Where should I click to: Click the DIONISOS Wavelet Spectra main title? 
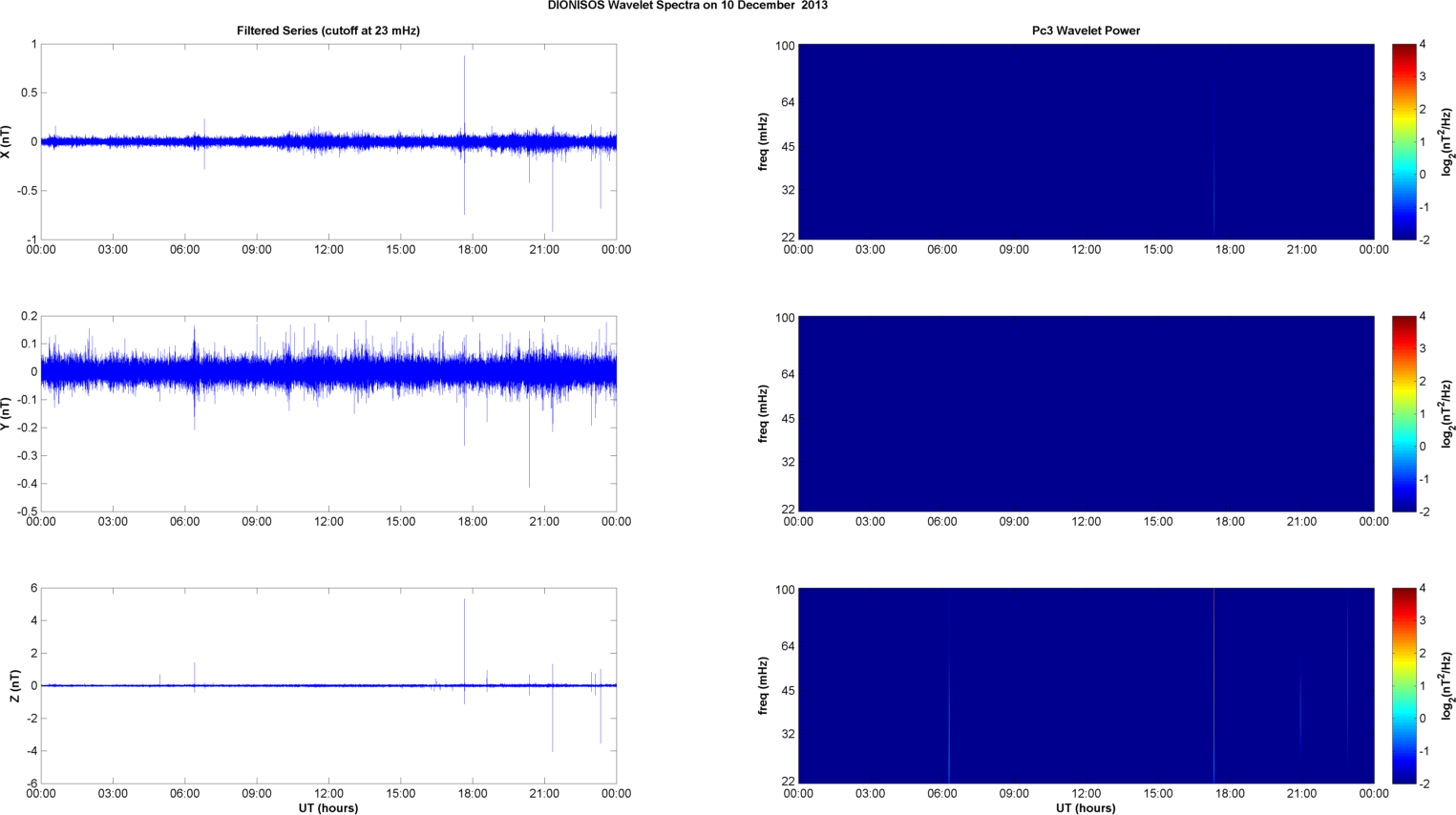[687, 6]
